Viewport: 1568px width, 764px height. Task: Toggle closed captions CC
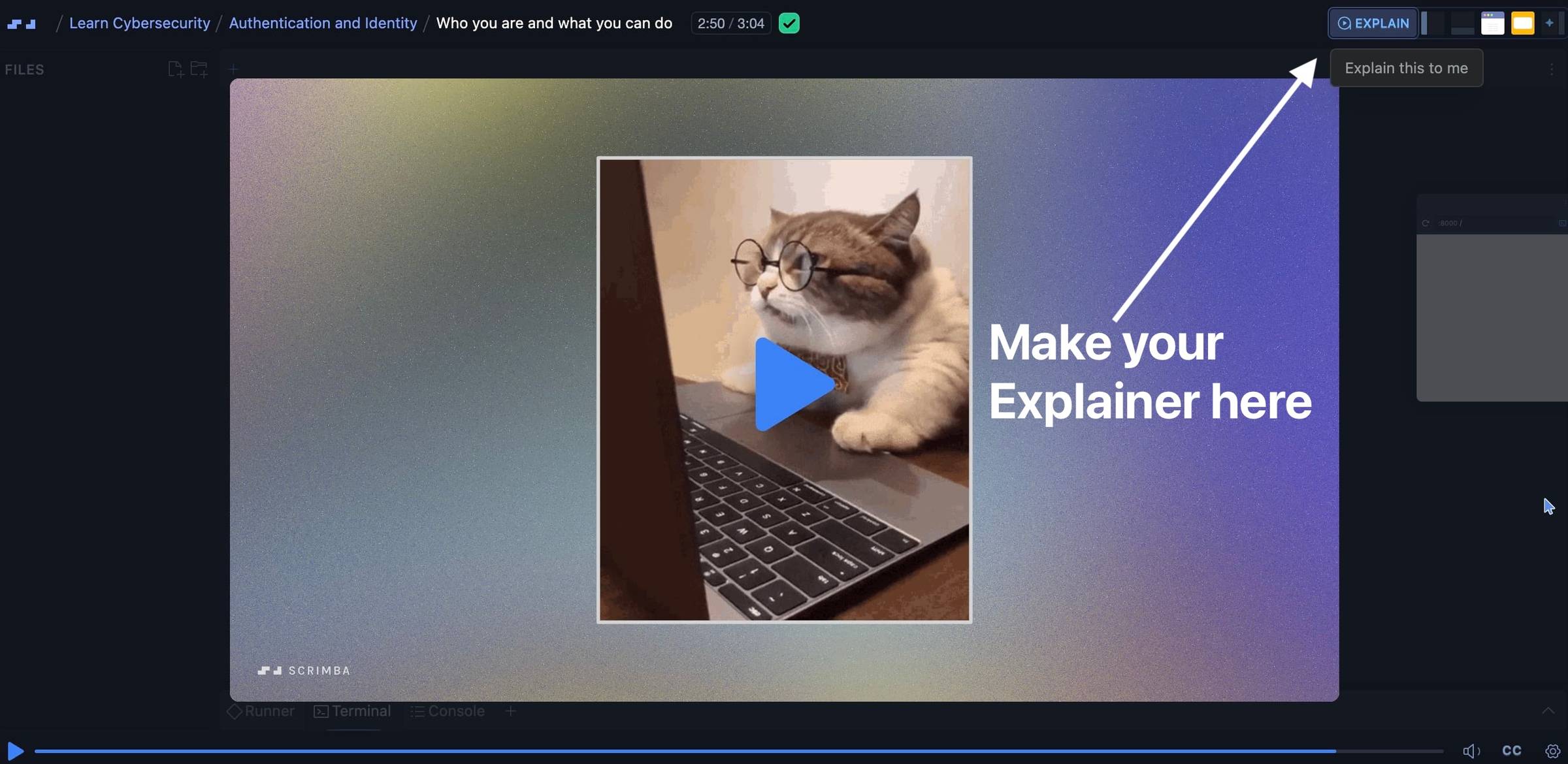click(1512, 750)
